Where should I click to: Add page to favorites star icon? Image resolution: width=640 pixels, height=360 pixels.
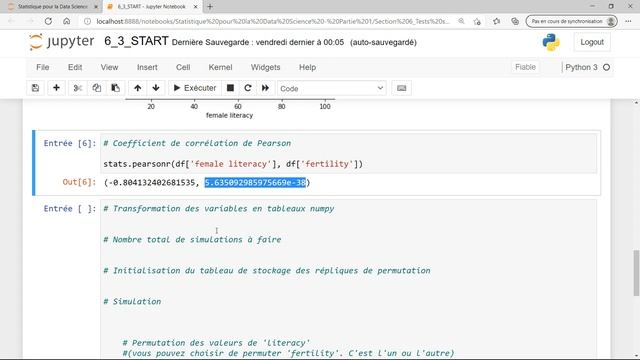(477, 22)
